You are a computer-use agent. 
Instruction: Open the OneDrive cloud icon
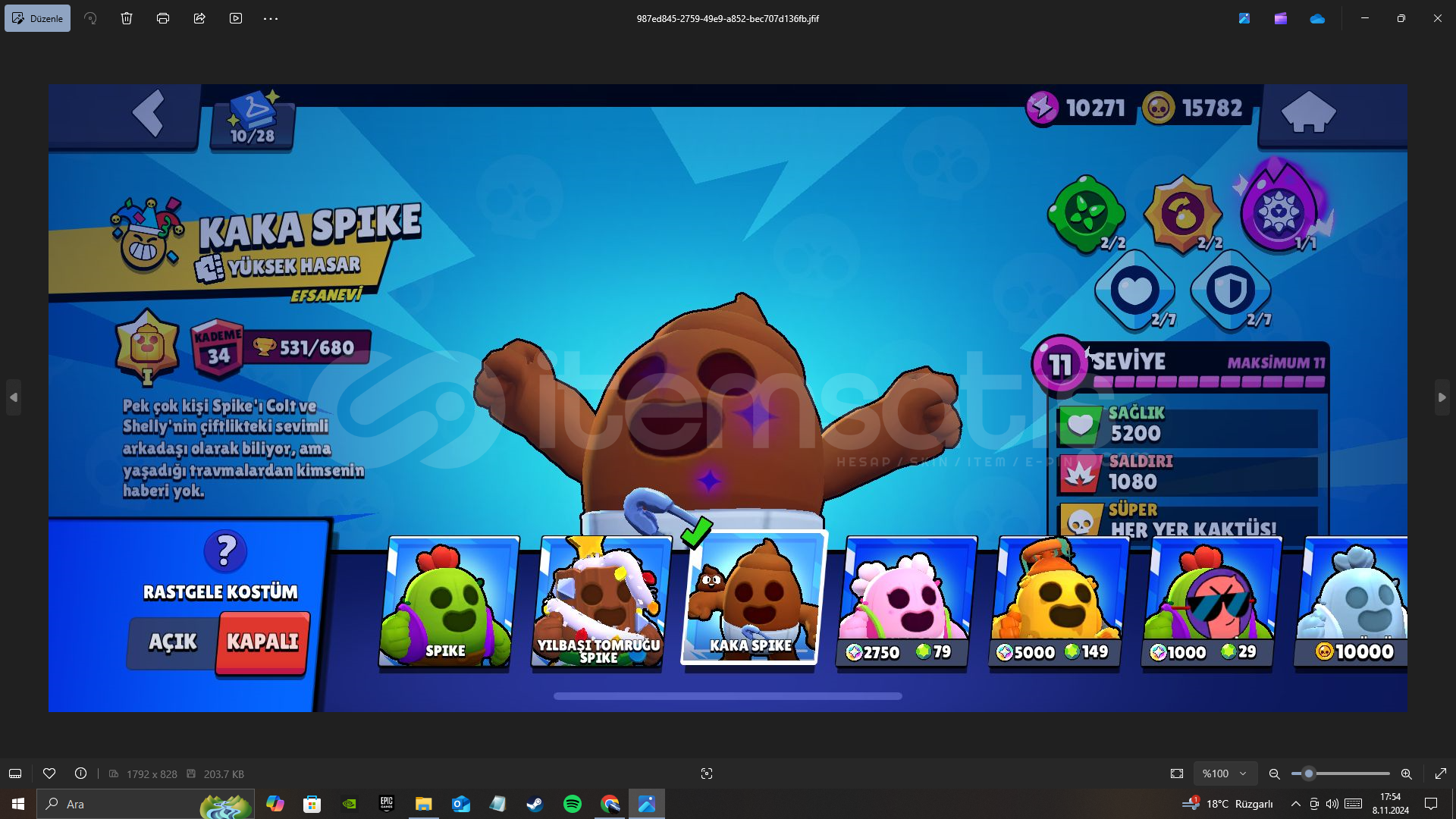pos(1317,18)
